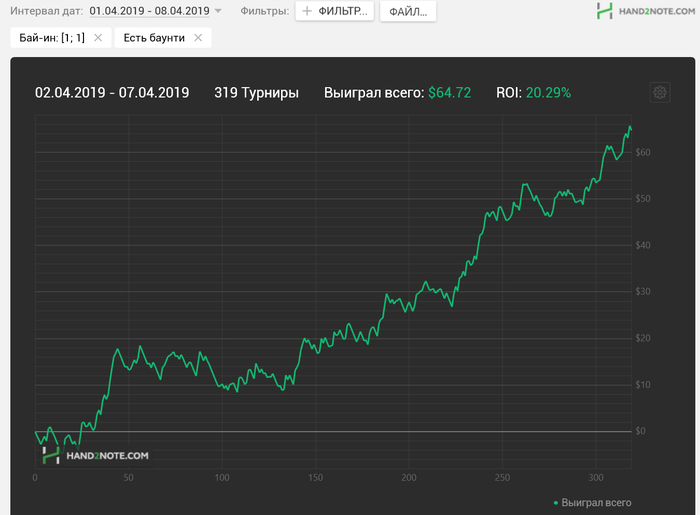Remove the Бай-ин [1; 1] filter
Screen dimensions: 700x515
[98, 38]
